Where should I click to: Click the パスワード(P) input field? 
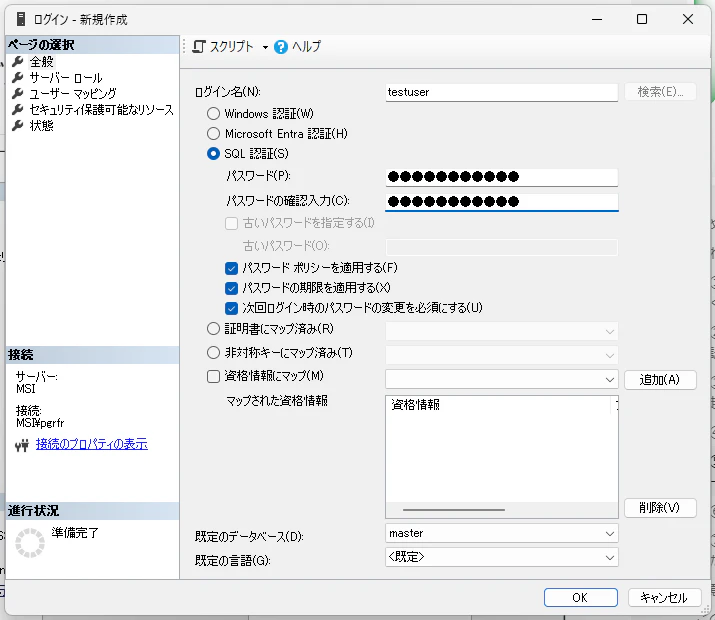pyautogui.click(x=502, y=177)
